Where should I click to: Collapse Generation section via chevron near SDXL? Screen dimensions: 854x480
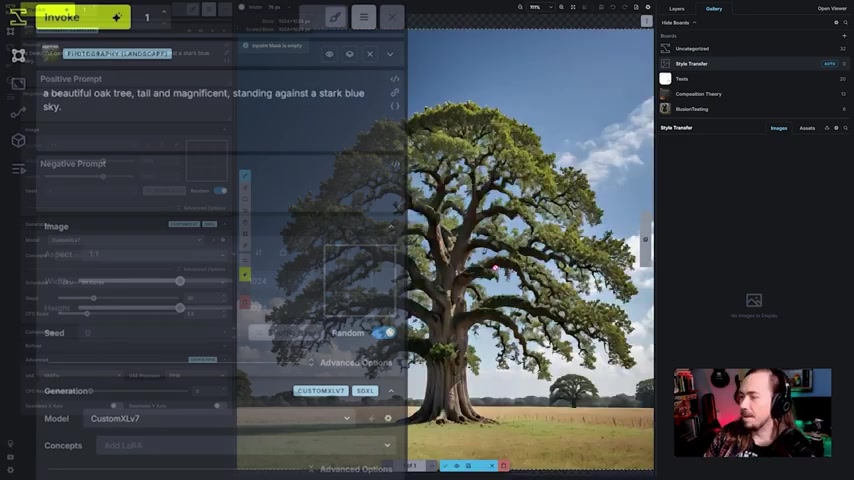pos(391,391)
